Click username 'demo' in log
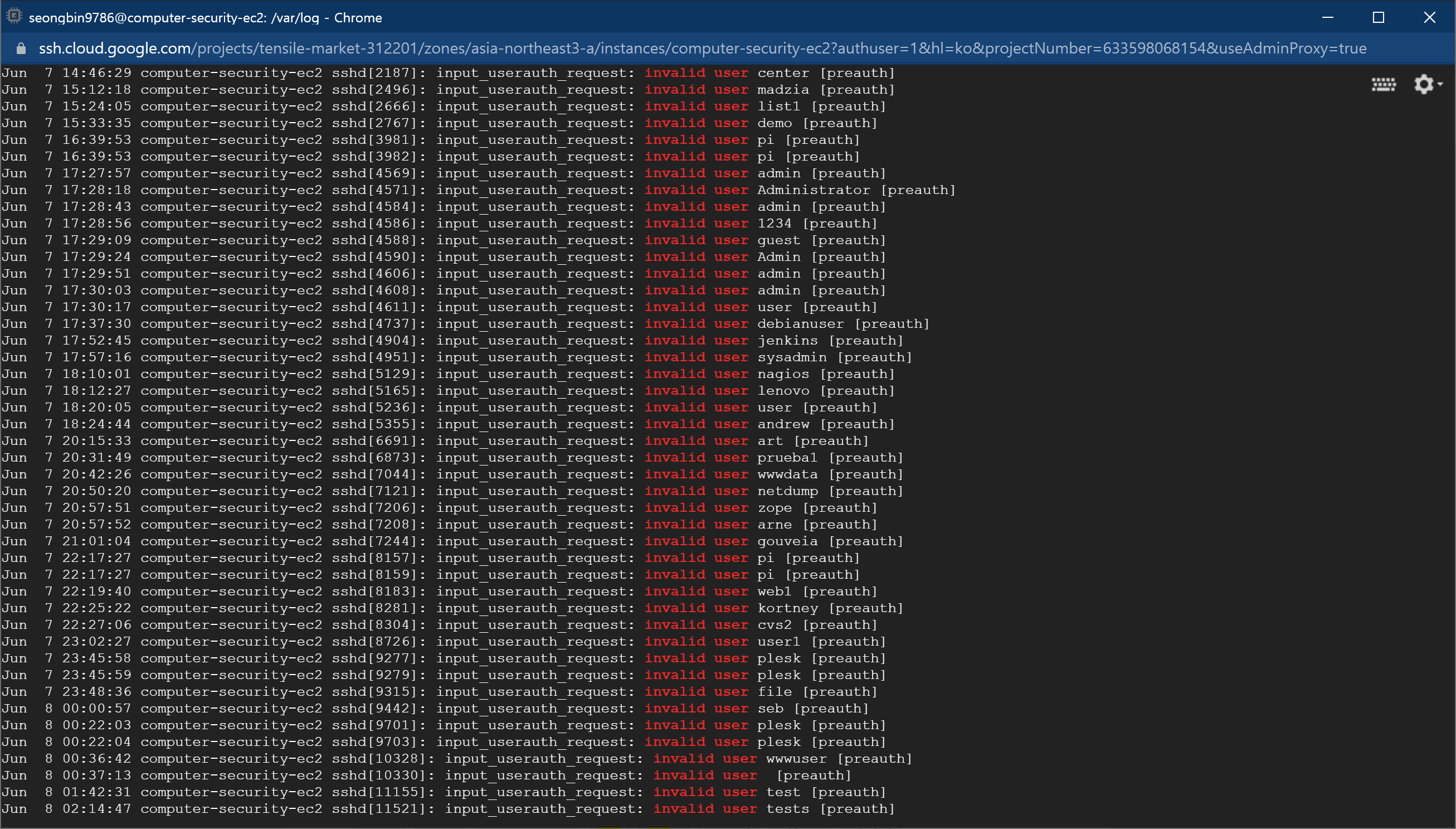The image size is (1456, 829). click(775, 123)
